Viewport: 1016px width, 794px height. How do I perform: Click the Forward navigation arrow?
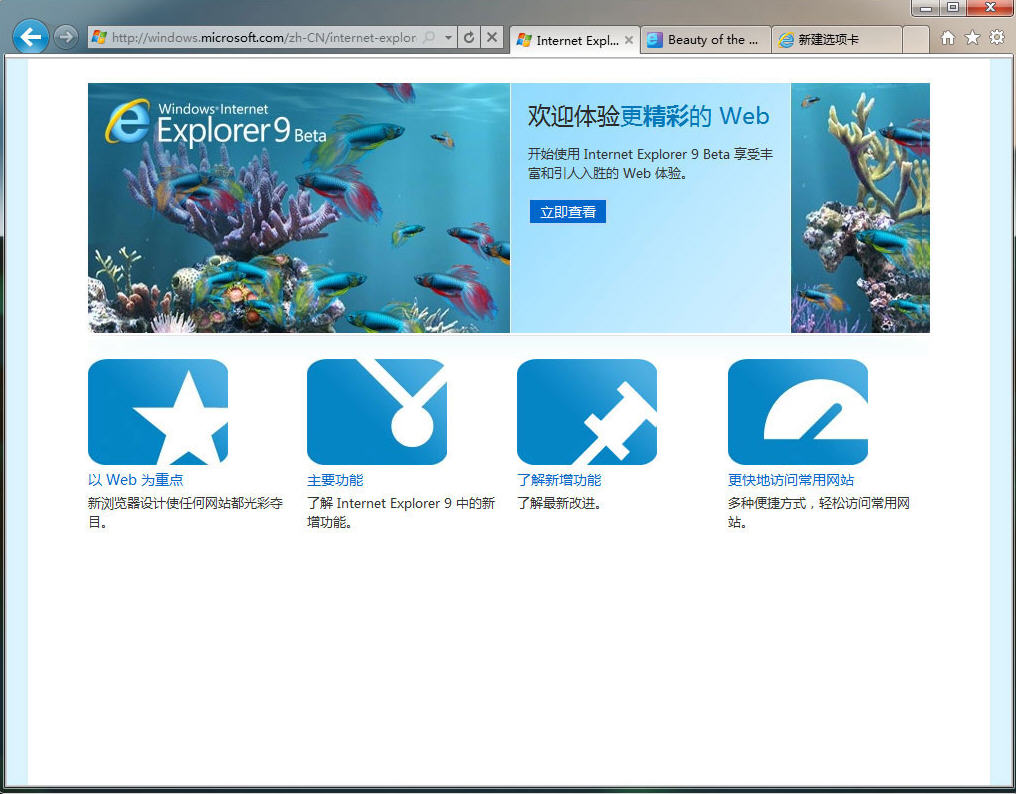coord(65,37)
